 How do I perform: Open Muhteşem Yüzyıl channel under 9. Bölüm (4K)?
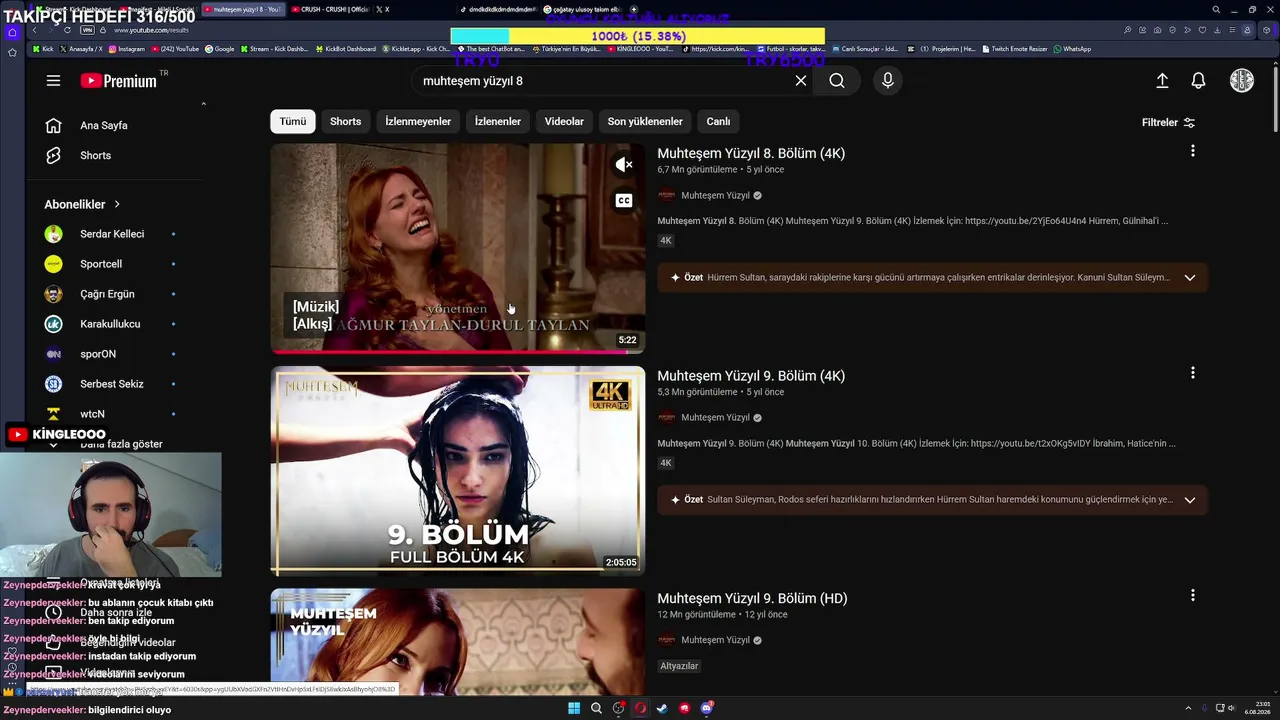[x=715, y=418]
